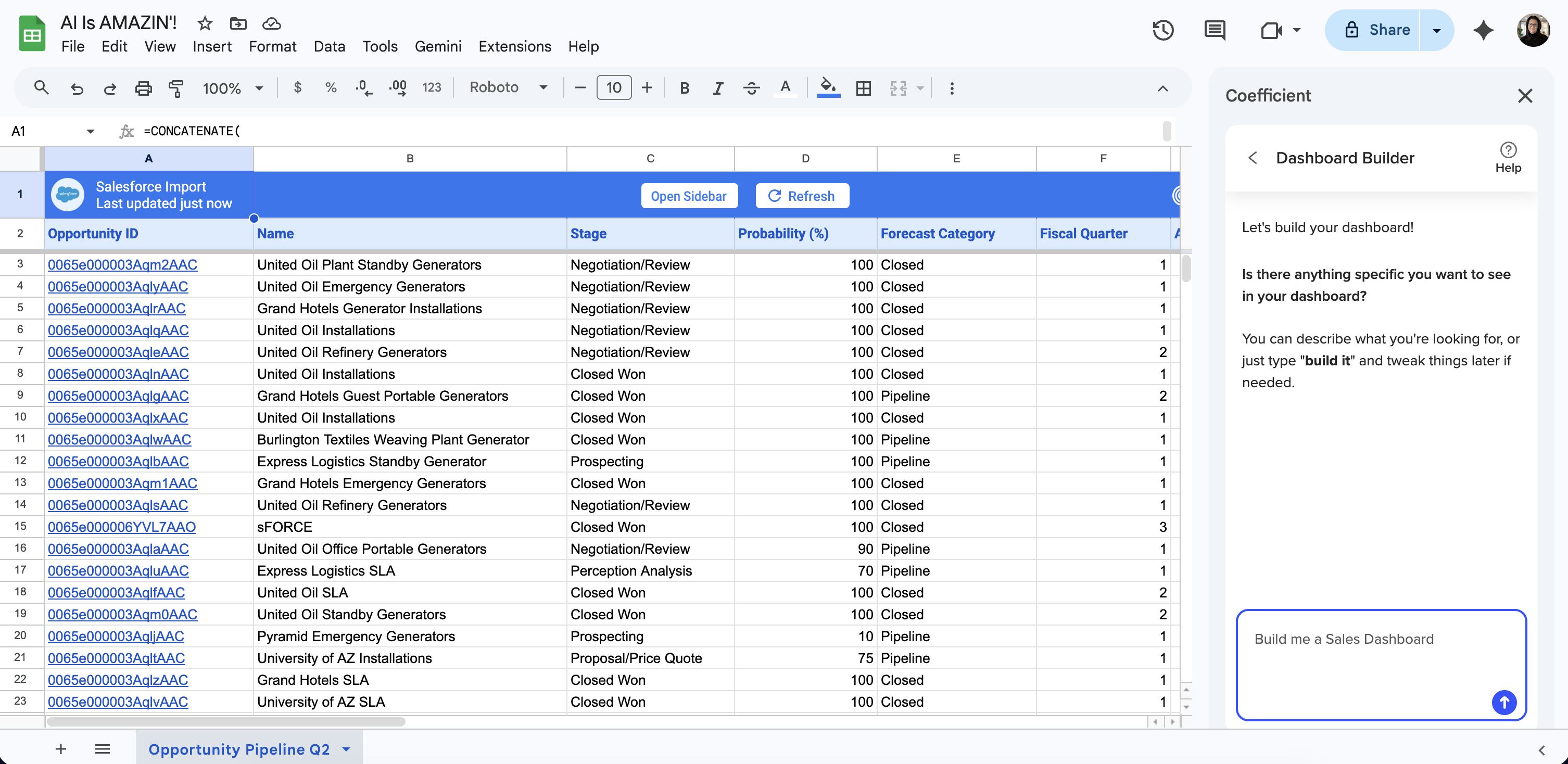
Task: Open the fill color picker
Action: pos(828,88)
